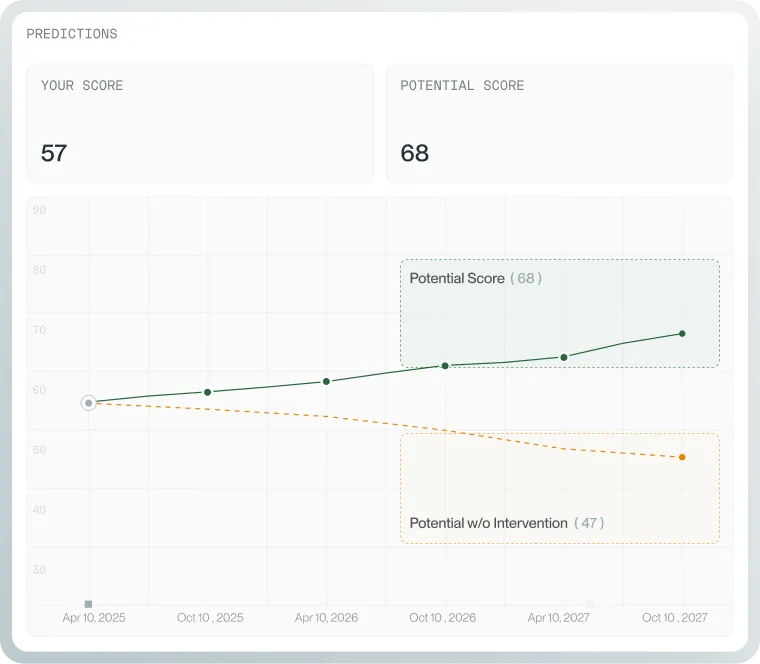This screenshot has height=664, width=760.
Task: Open the Potential Score (68) label
Action: (475, 278)
